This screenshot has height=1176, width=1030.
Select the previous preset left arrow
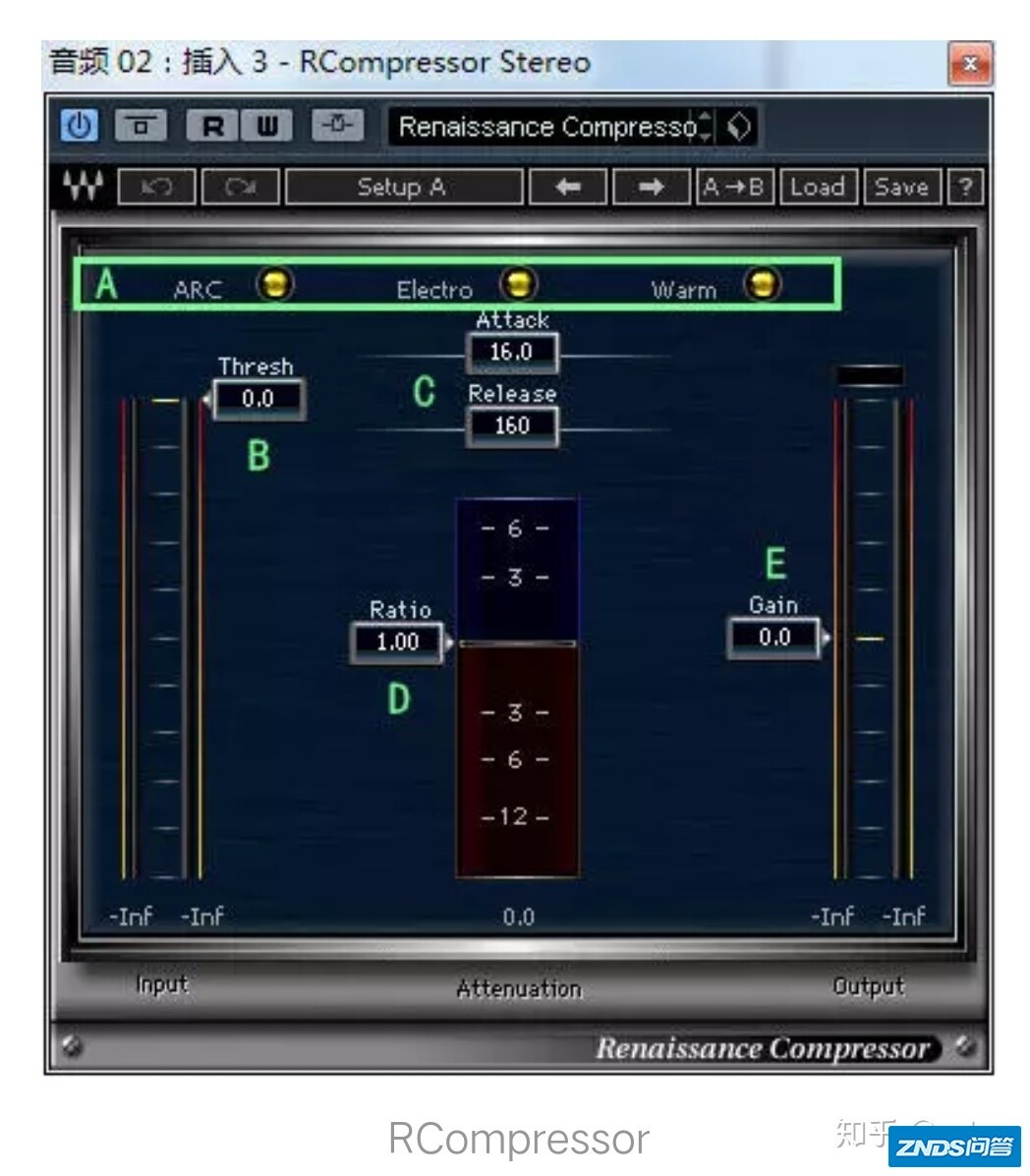(x=568, y=186)
